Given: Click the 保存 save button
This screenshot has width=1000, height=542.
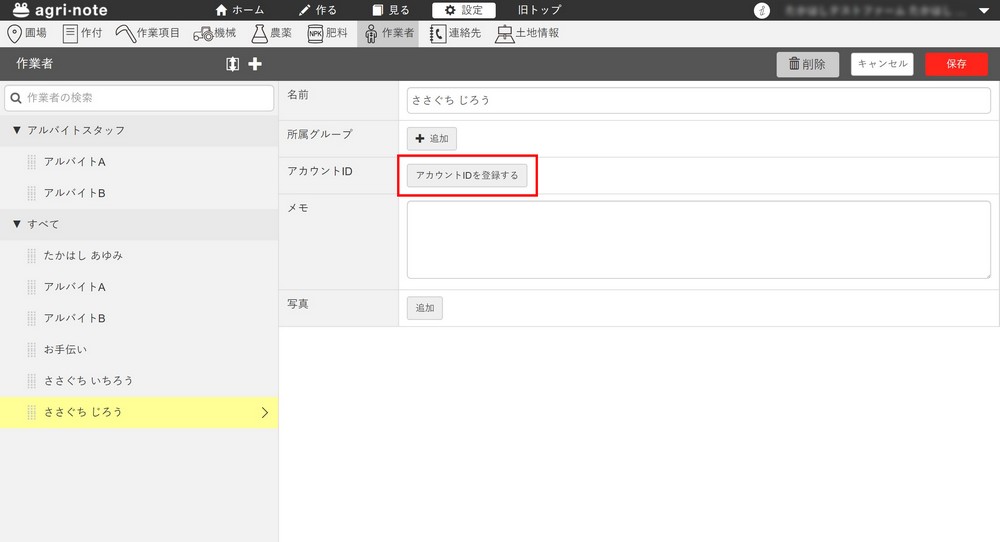Looking at the screenshot, I should 956,64.
